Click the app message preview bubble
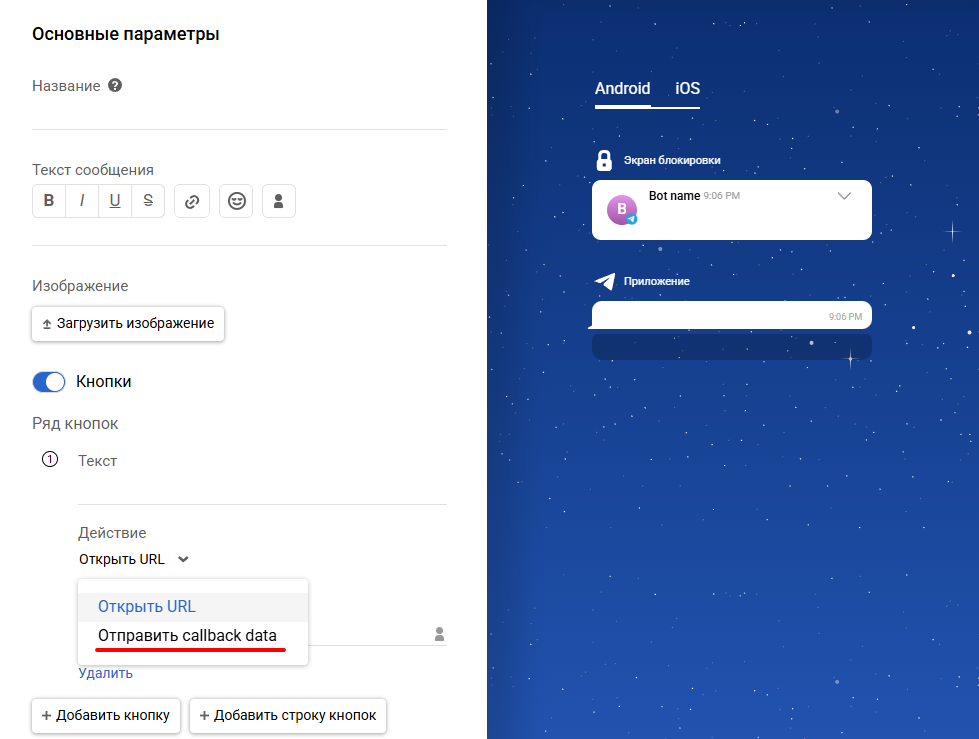 click(731, 315)
